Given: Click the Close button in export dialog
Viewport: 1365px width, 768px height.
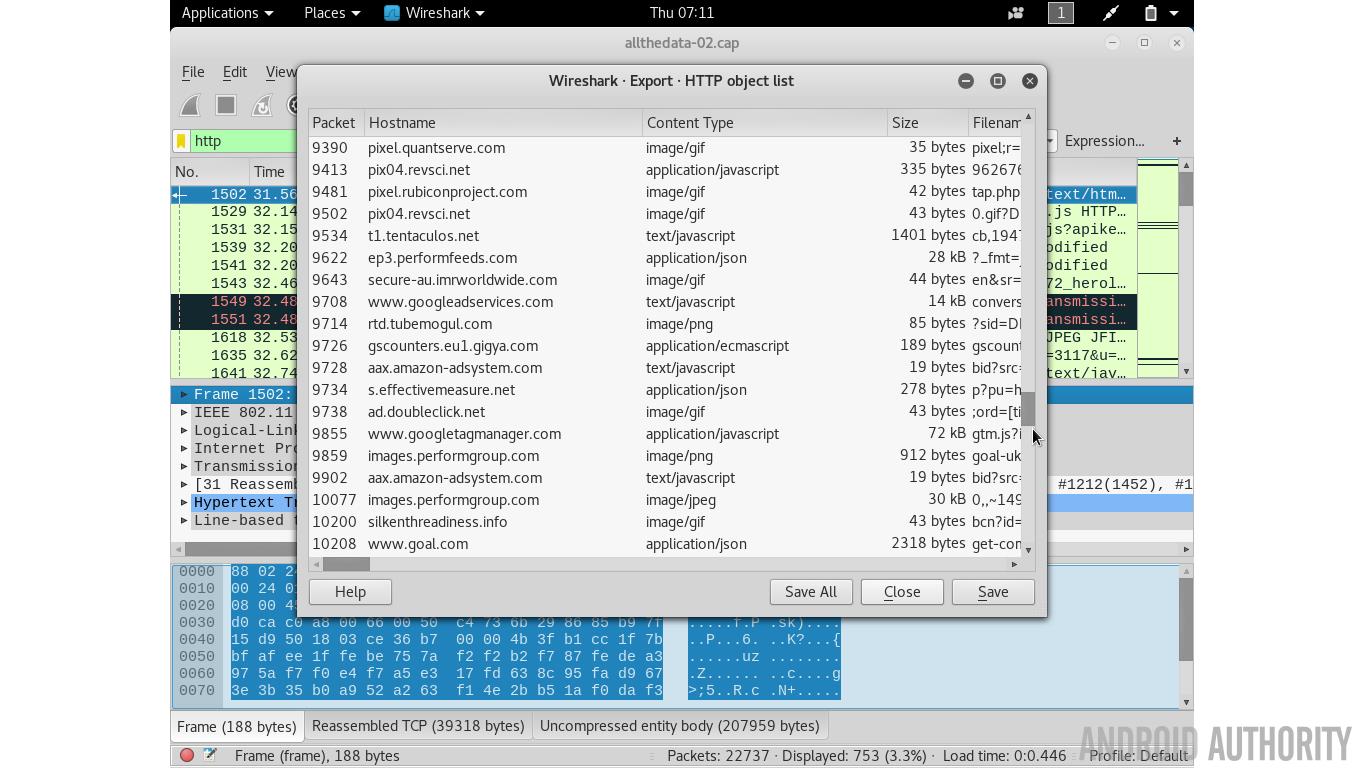Looking at the screenshot, I should click(902, 592).
